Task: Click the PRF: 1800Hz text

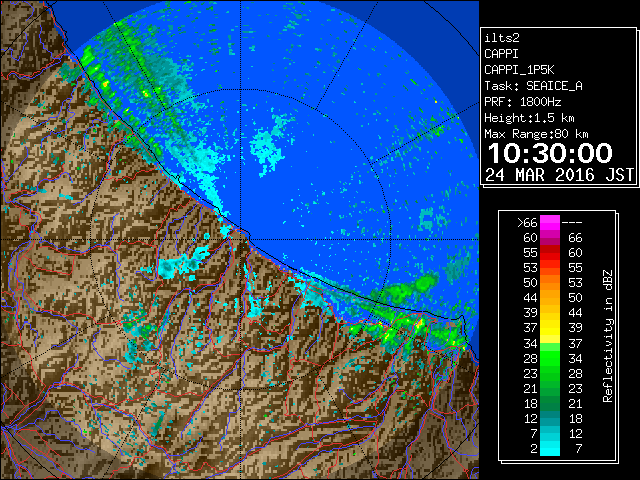Action: (523, 102)
